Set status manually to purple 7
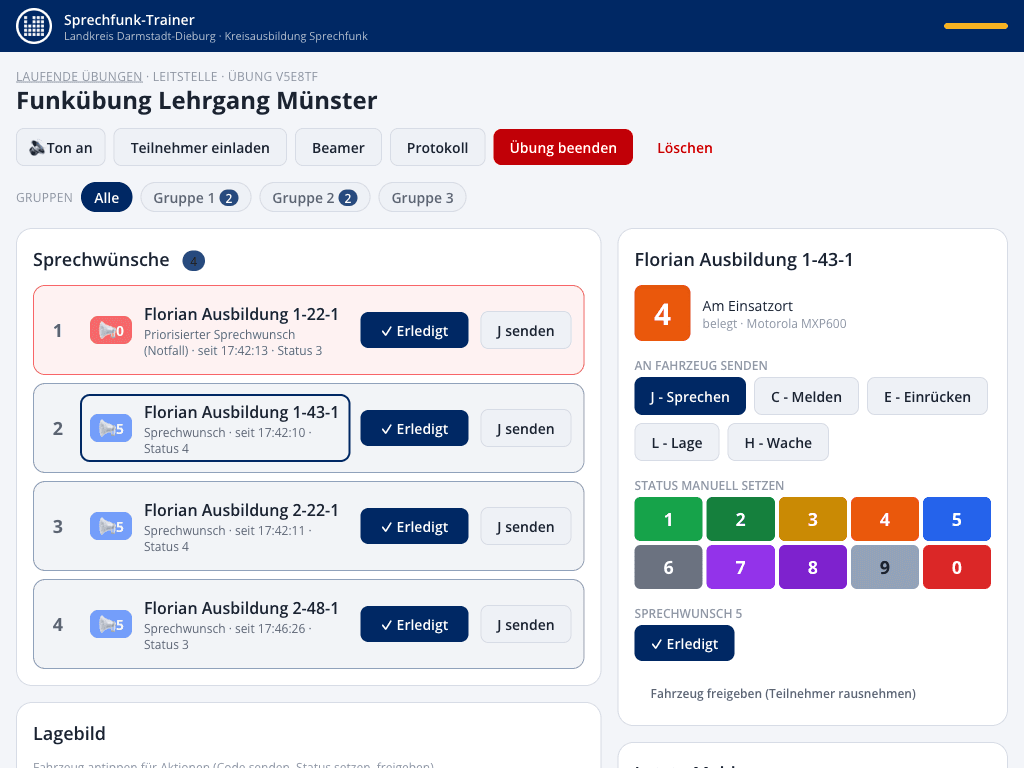1024x768 pixels. click(741, 567)
